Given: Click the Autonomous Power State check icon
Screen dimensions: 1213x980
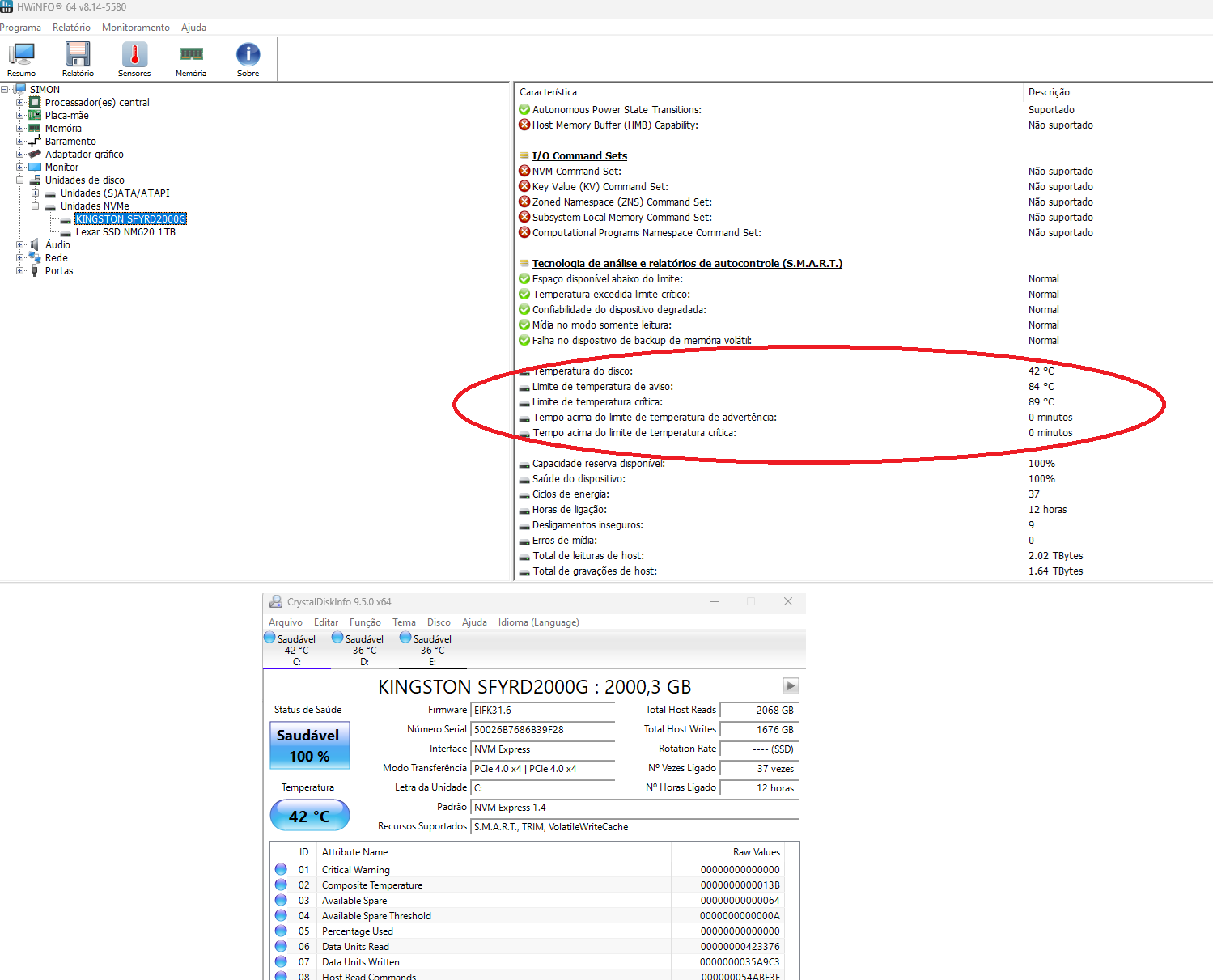Looking at the screenshot, I should [x=524, y=110].
